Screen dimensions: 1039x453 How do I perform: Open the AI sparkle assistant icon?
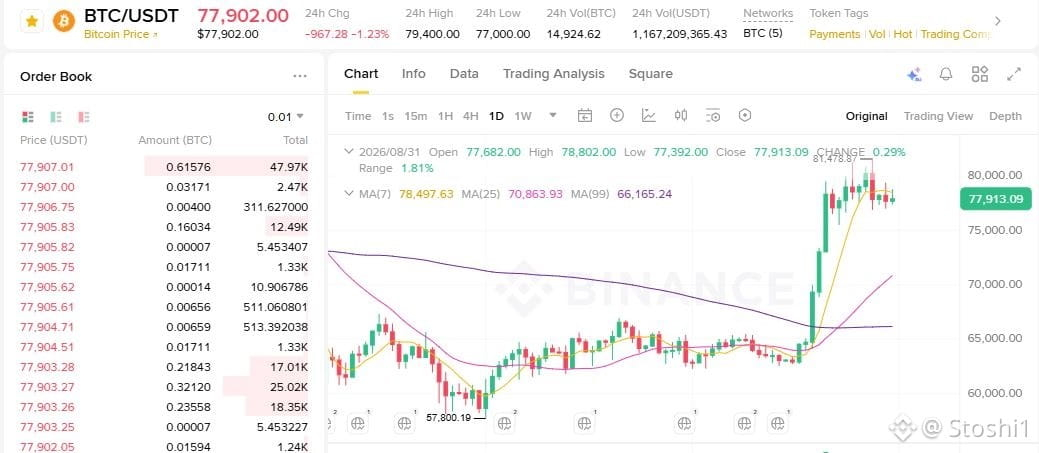tap(914, 75)
